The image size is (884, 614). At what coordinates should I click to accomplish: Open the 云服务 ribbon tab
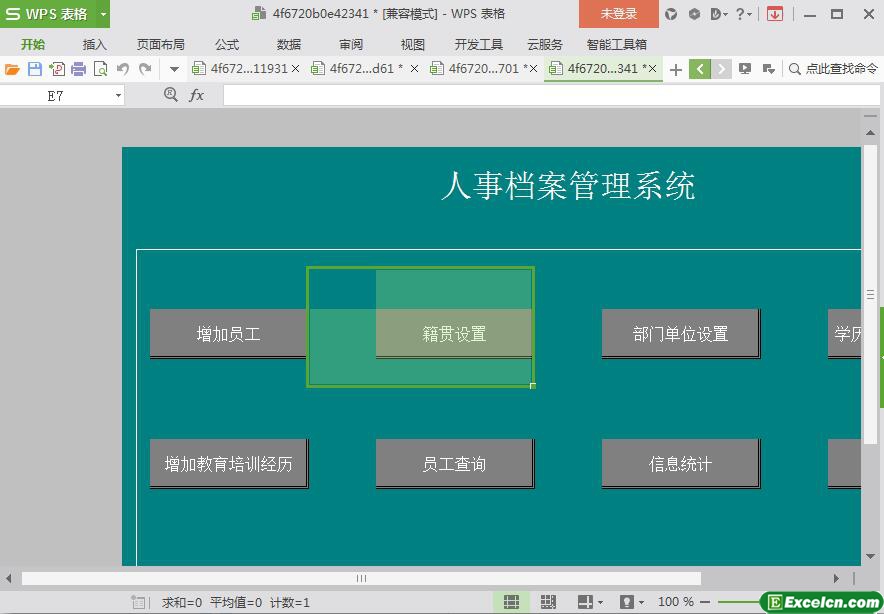click(545, 45)
